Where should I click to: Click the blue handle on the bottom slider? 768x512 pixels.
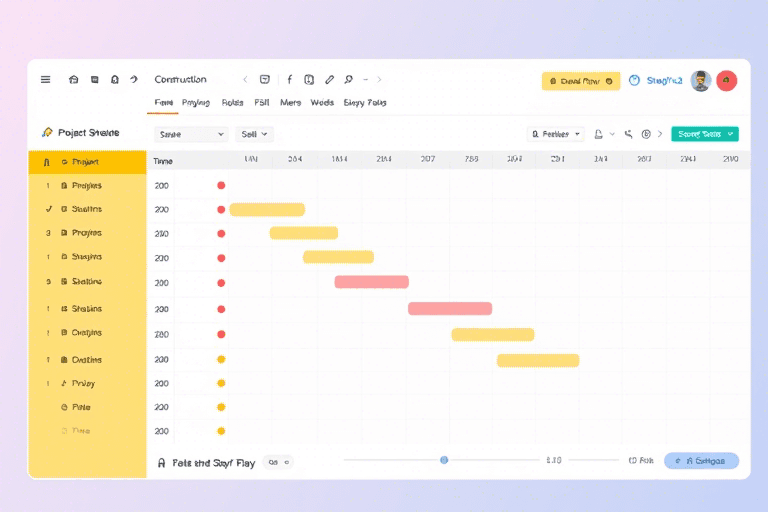444,460
